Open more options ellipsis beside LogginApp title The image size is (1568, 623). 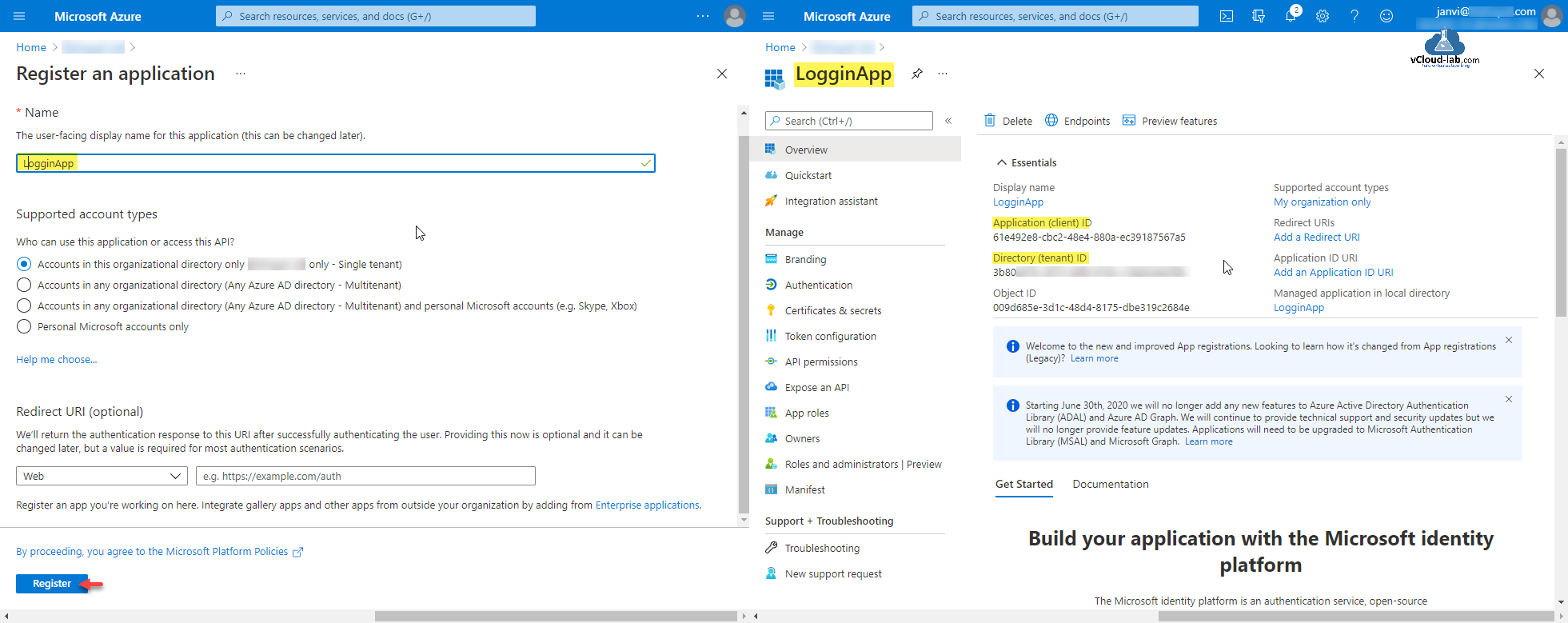click(x=943, y=74)
